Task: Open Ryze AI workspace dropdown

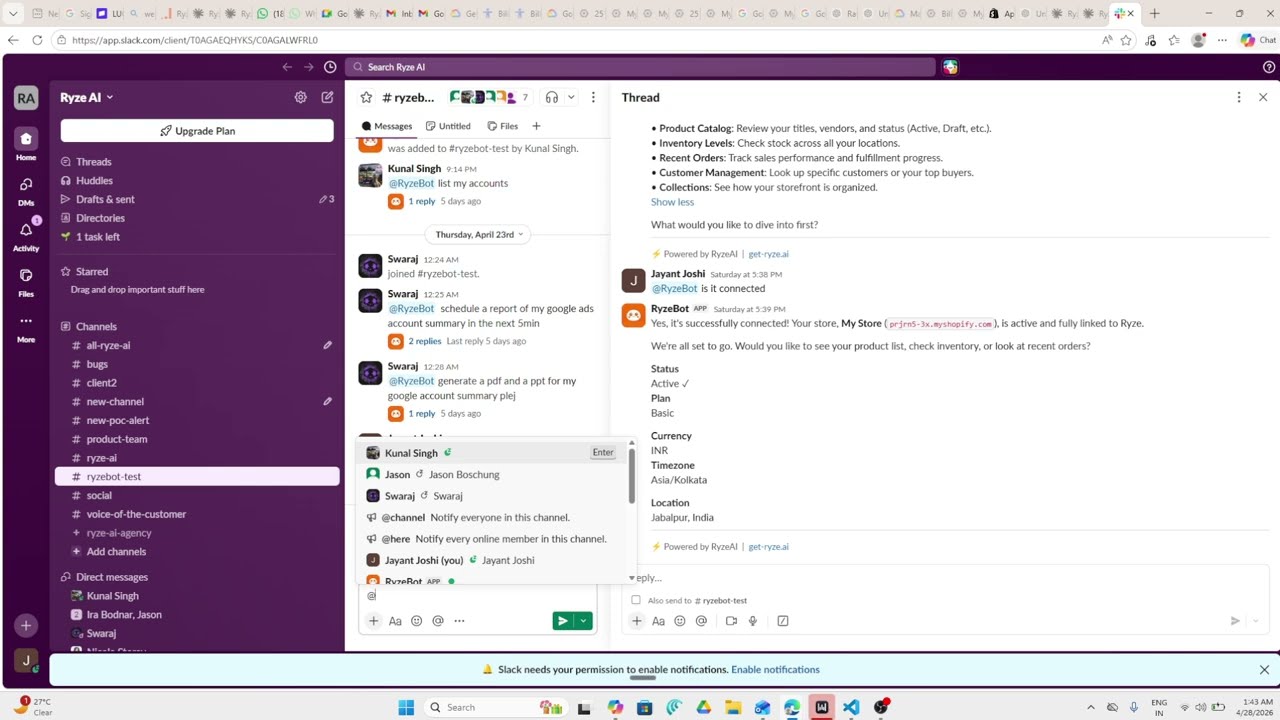Action: tap(87, 97)
